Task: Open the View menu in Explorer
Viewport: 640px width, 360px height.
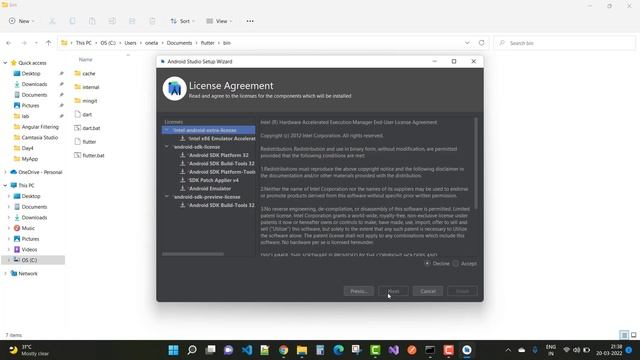Action: (219, 21)
